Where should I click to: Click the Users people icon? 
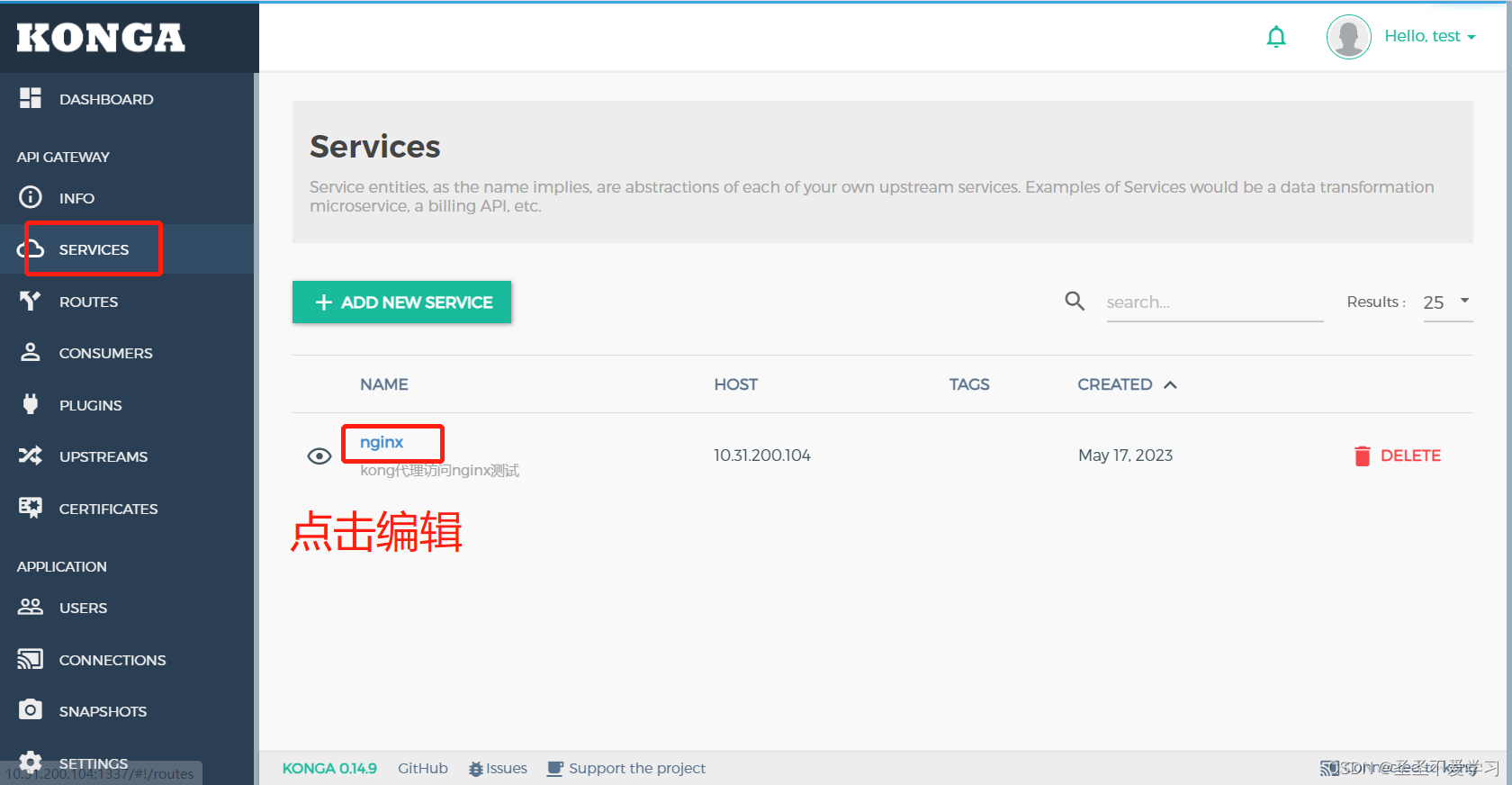tap(31, 607)
